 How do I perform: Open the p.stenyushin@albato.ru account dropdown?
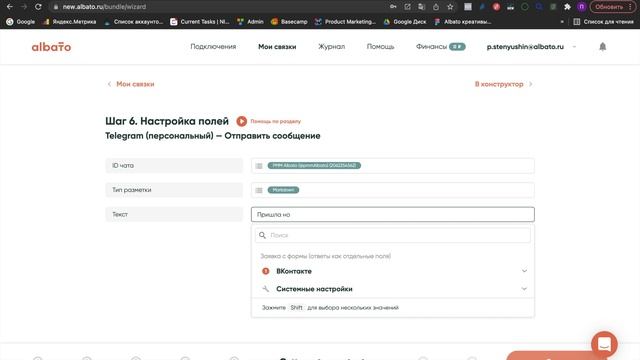click(x=531, y=47)
